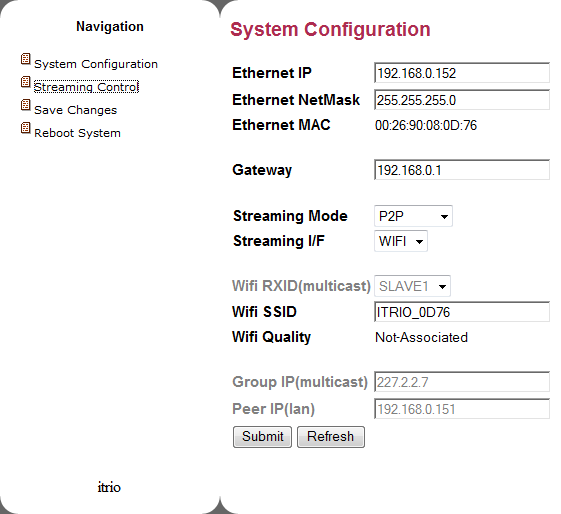This screenshot has width=561, height=514.
Task: Focus the Ethernet IP input field
Action: [462, 73]
